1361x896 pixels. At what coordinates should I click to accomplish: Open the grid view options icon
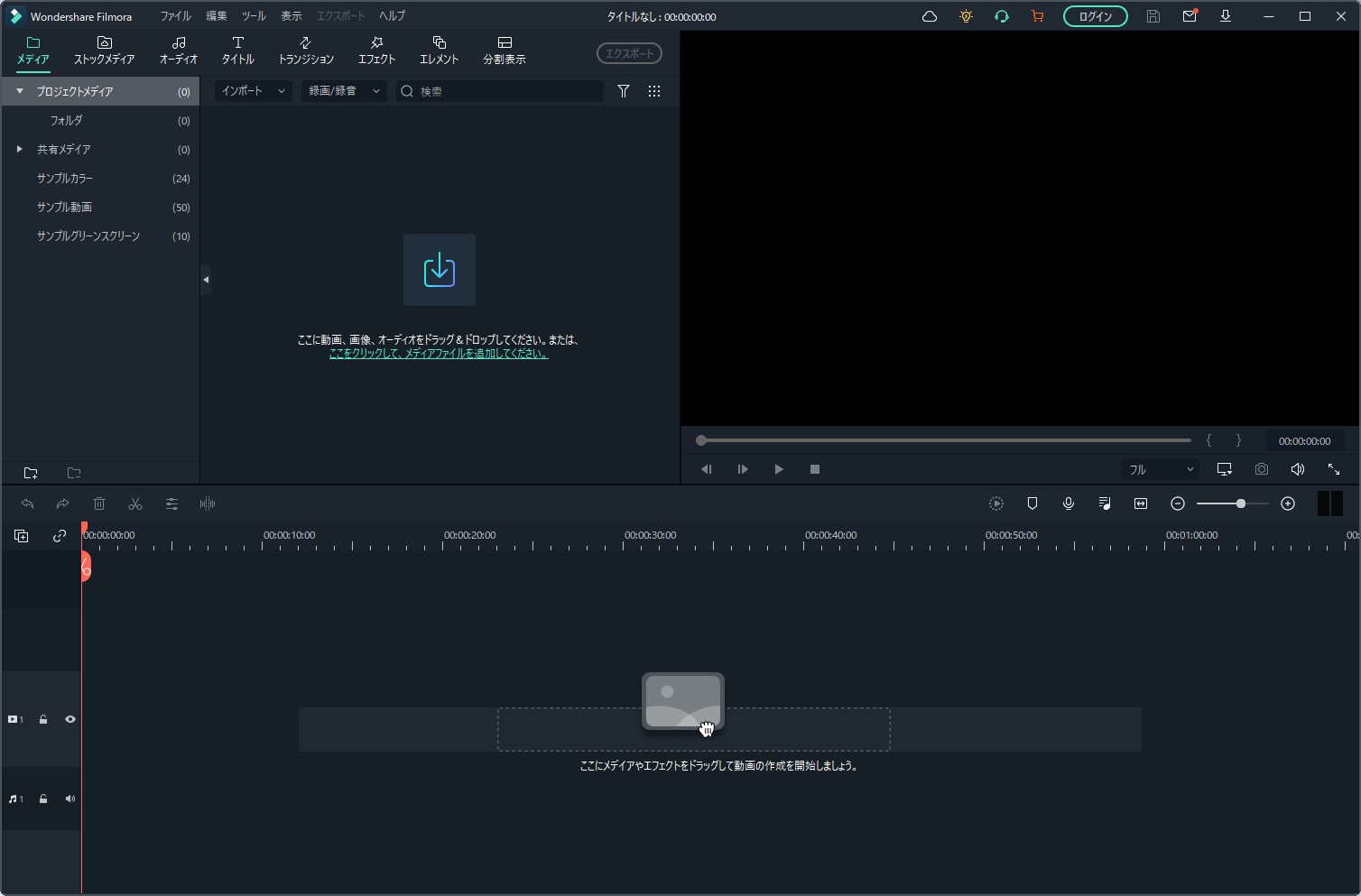[x=654, y=91]
